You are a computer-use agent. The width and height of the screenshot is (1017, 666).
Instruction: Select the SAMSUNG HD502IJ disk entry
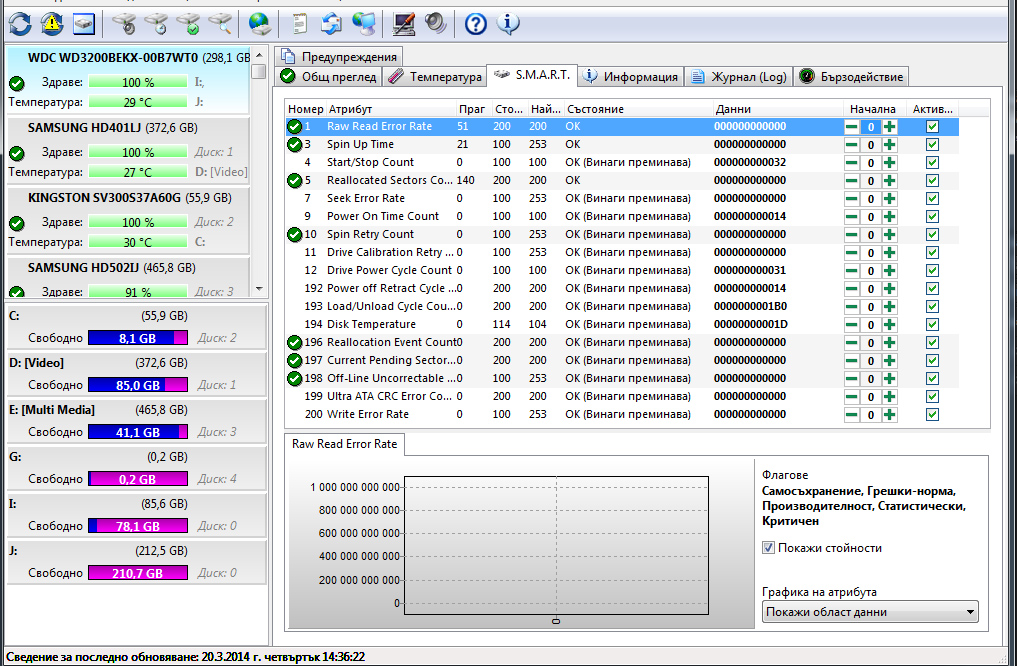tap(128, 278)
